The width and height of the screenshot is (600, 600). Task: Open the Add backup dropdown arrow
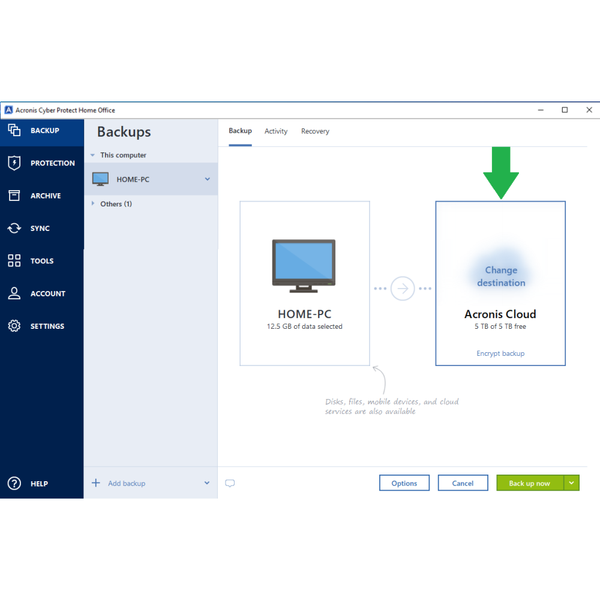(x=207, y=483)
